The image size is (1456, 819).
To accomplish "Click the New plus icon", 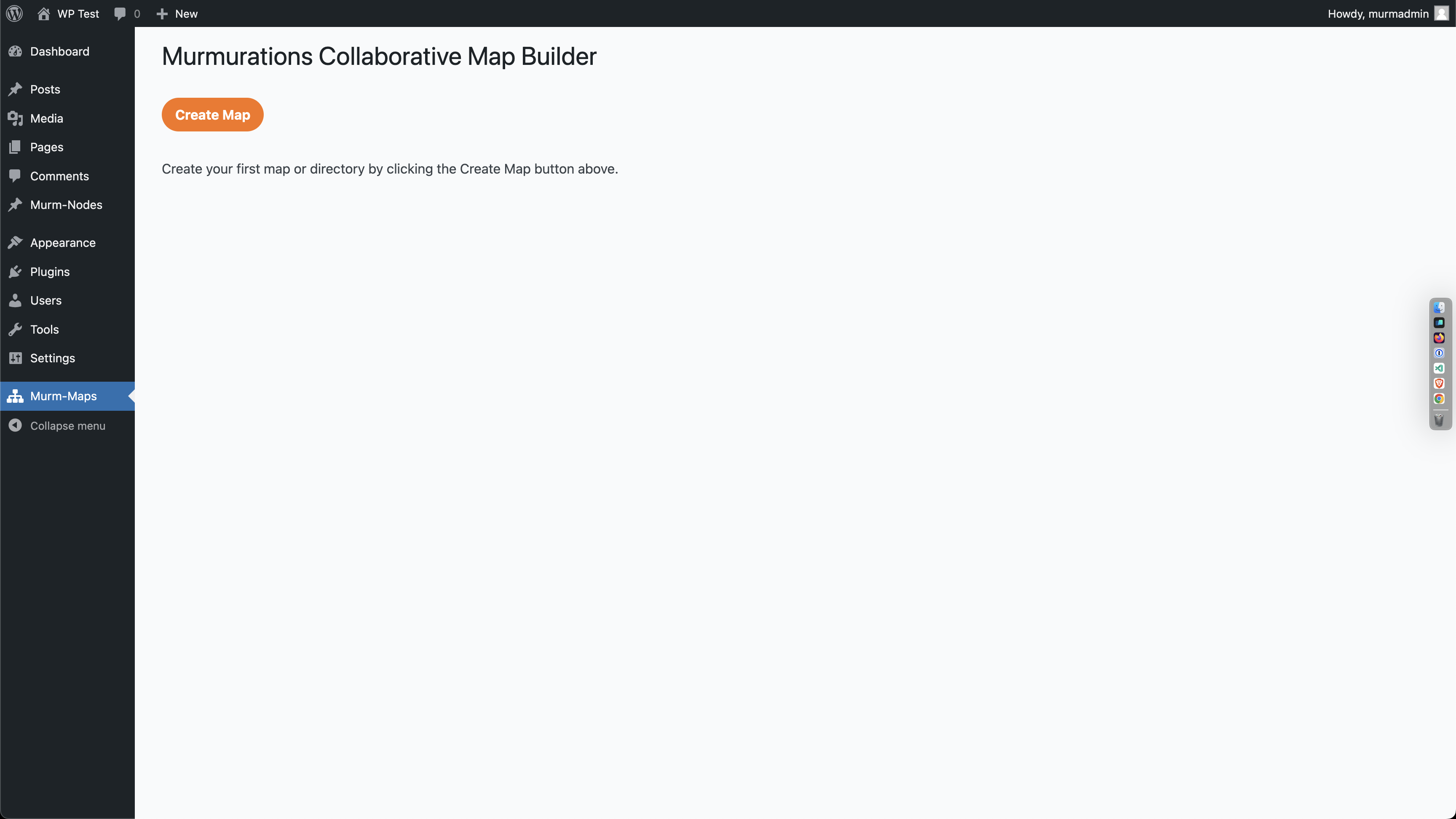I will pos(162,13).
